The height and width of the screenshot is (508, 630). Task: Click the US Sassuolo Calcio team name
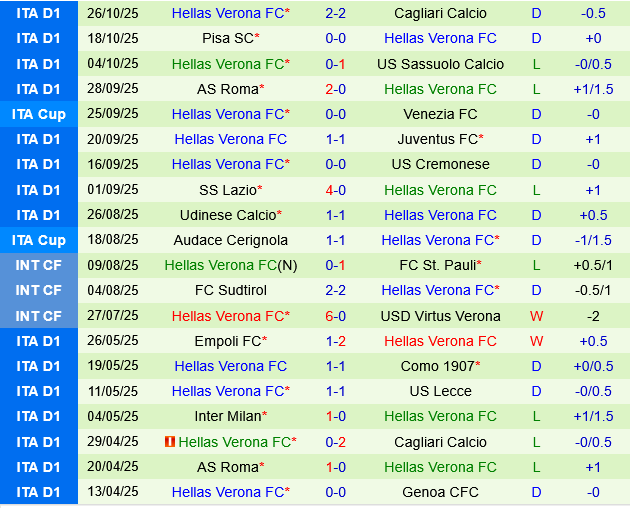click(x=440, y=63)
